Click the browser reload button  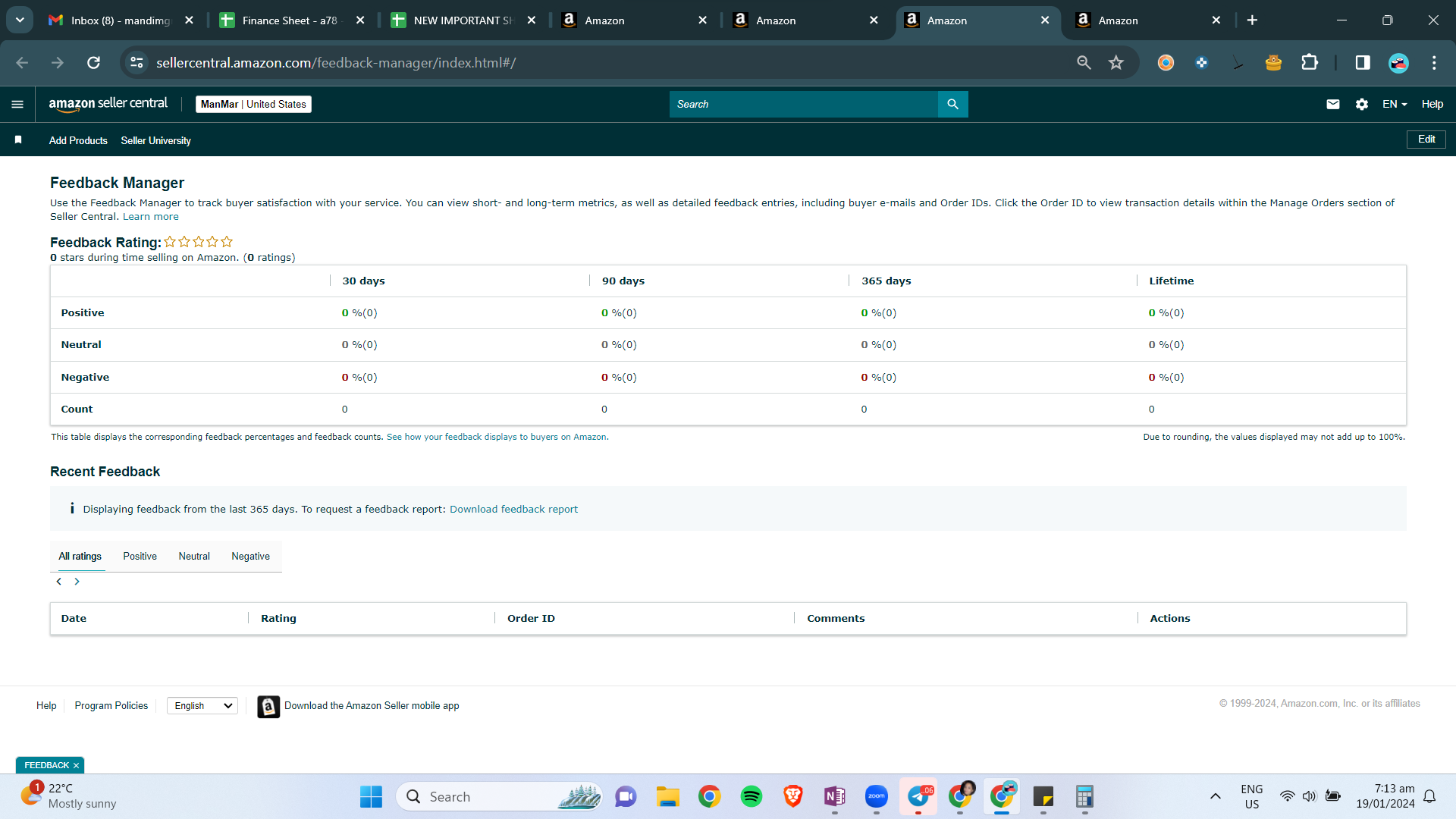(x=93, y=63)
